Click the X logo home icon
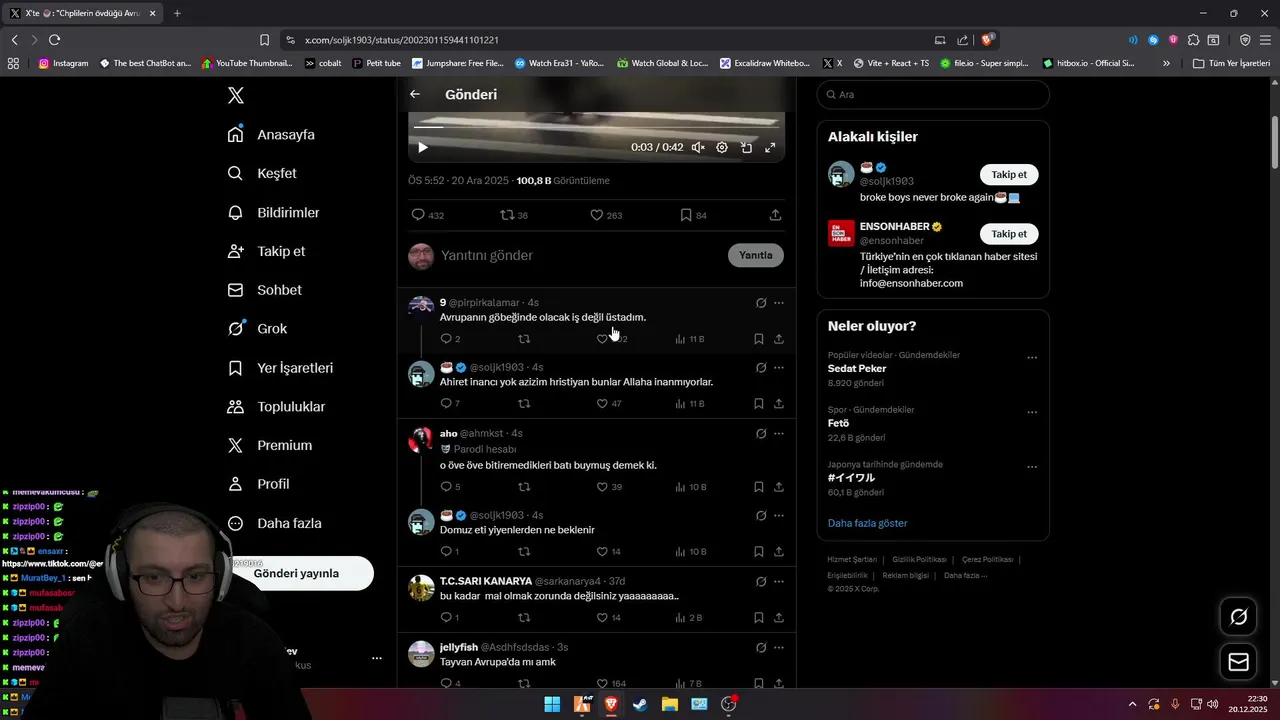 pos(236,95)
